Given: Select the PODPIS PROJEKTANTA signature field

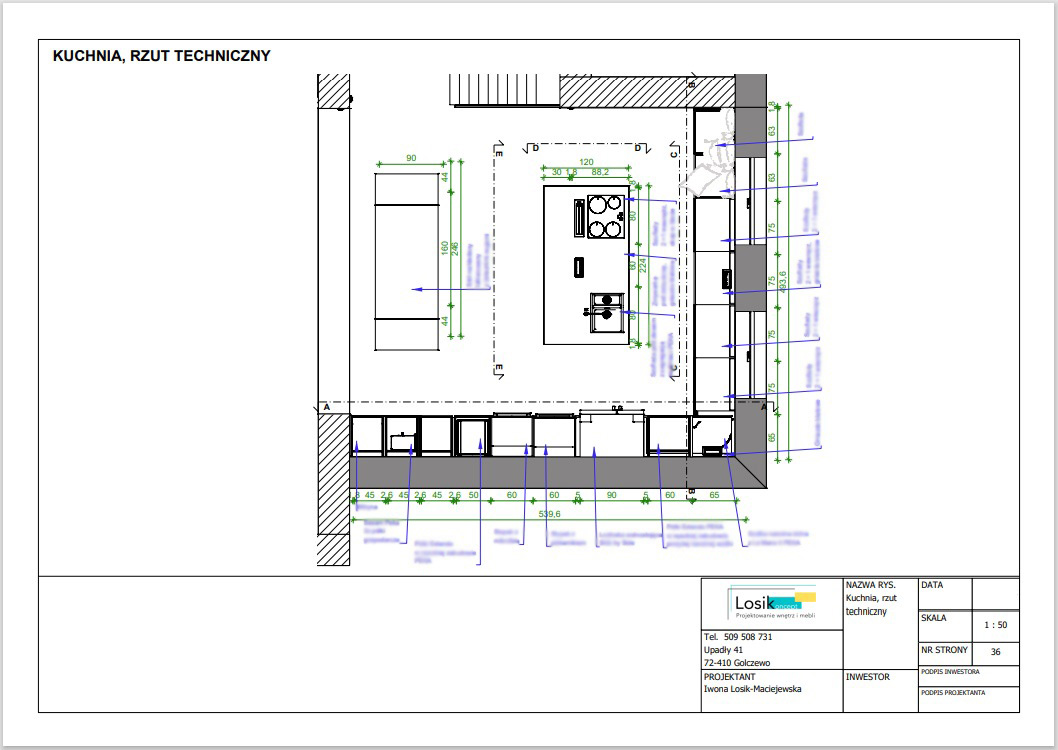Looking at the screenshot, I should 968,698.
